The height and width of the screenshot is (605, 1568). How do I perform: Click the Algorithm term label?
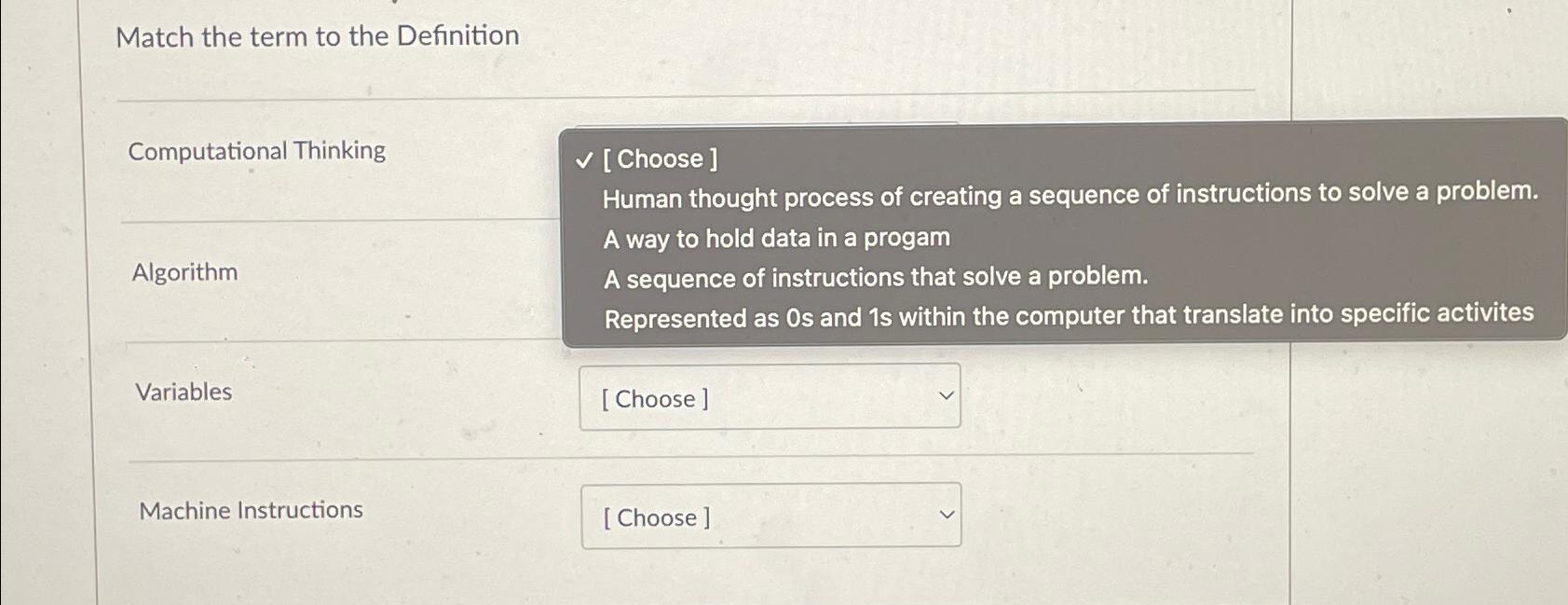click(184, 272)
